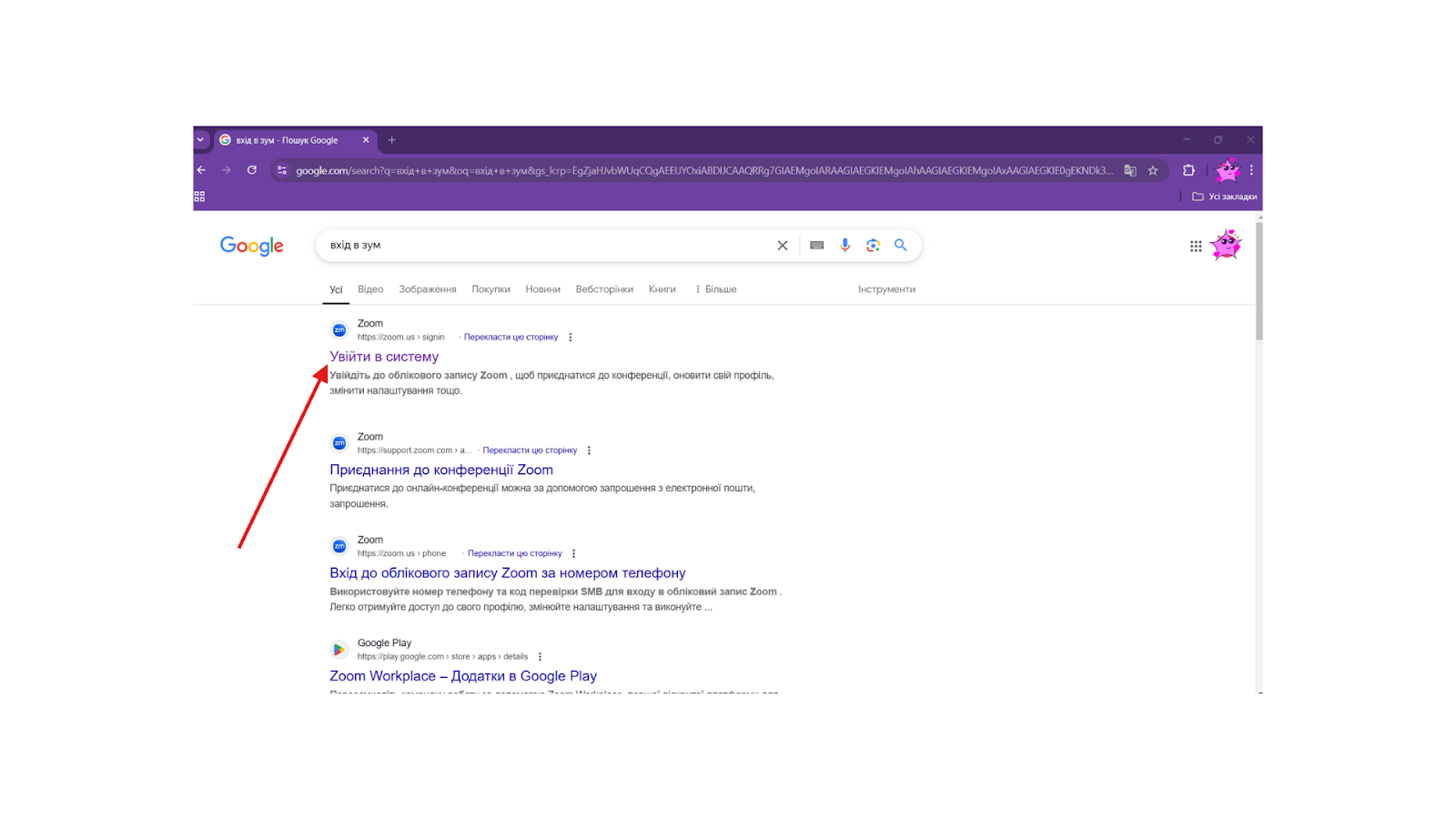Click the address bar URL

pyautogui.click(x=703, y=170)
